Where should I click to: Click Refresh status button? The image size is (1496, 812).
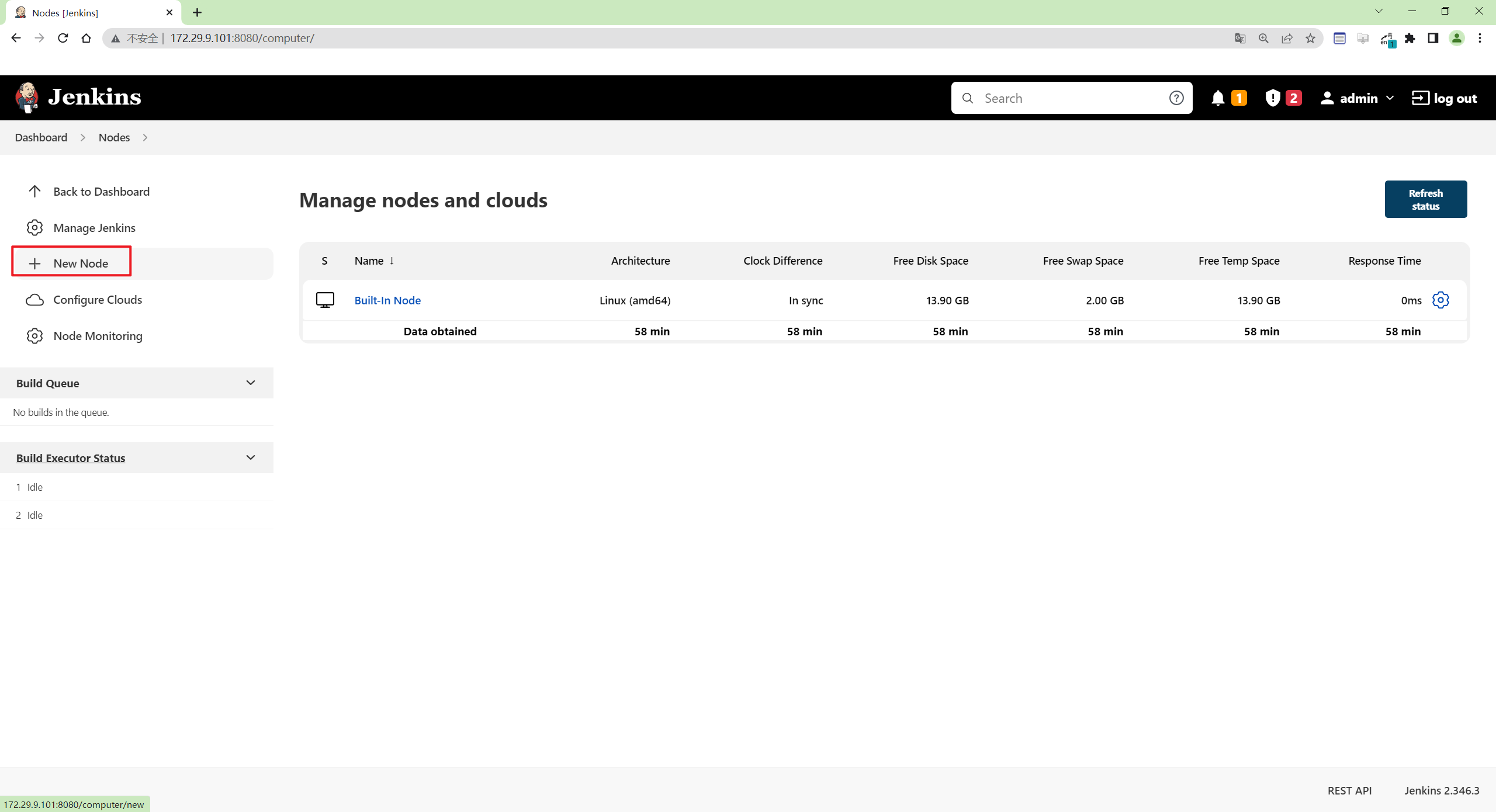(1425, 199)
